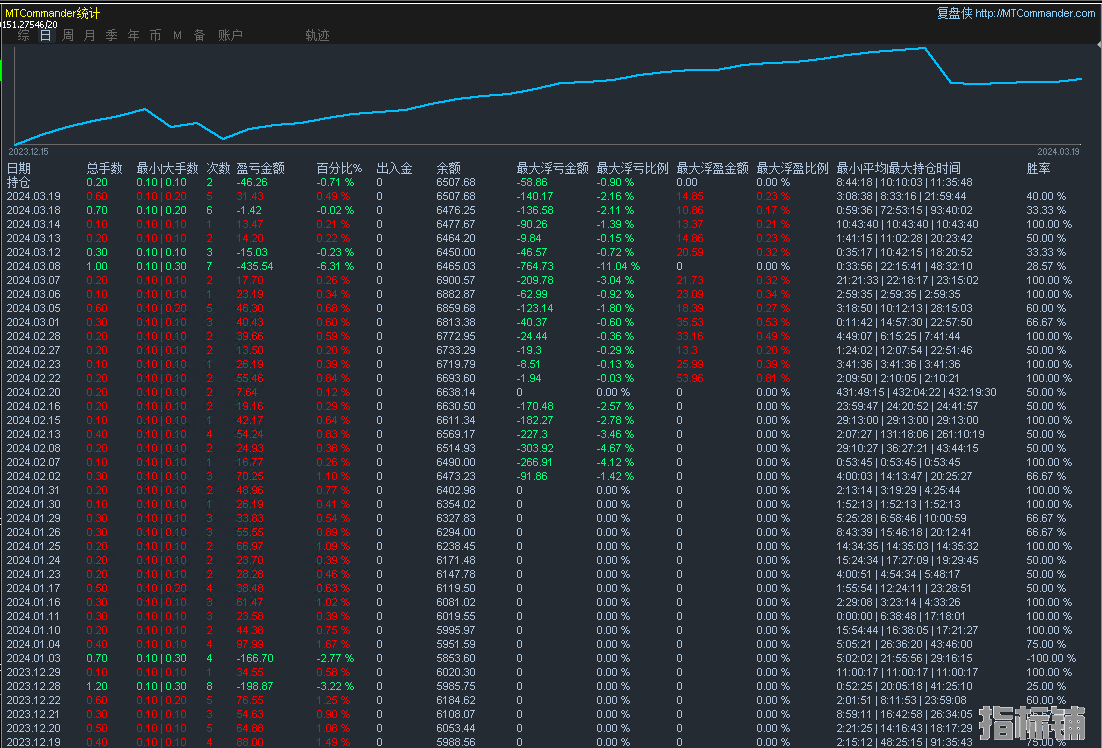Click the 6900.57 balance cell
Screen dimensions: 1102x748
coord(455,280)
